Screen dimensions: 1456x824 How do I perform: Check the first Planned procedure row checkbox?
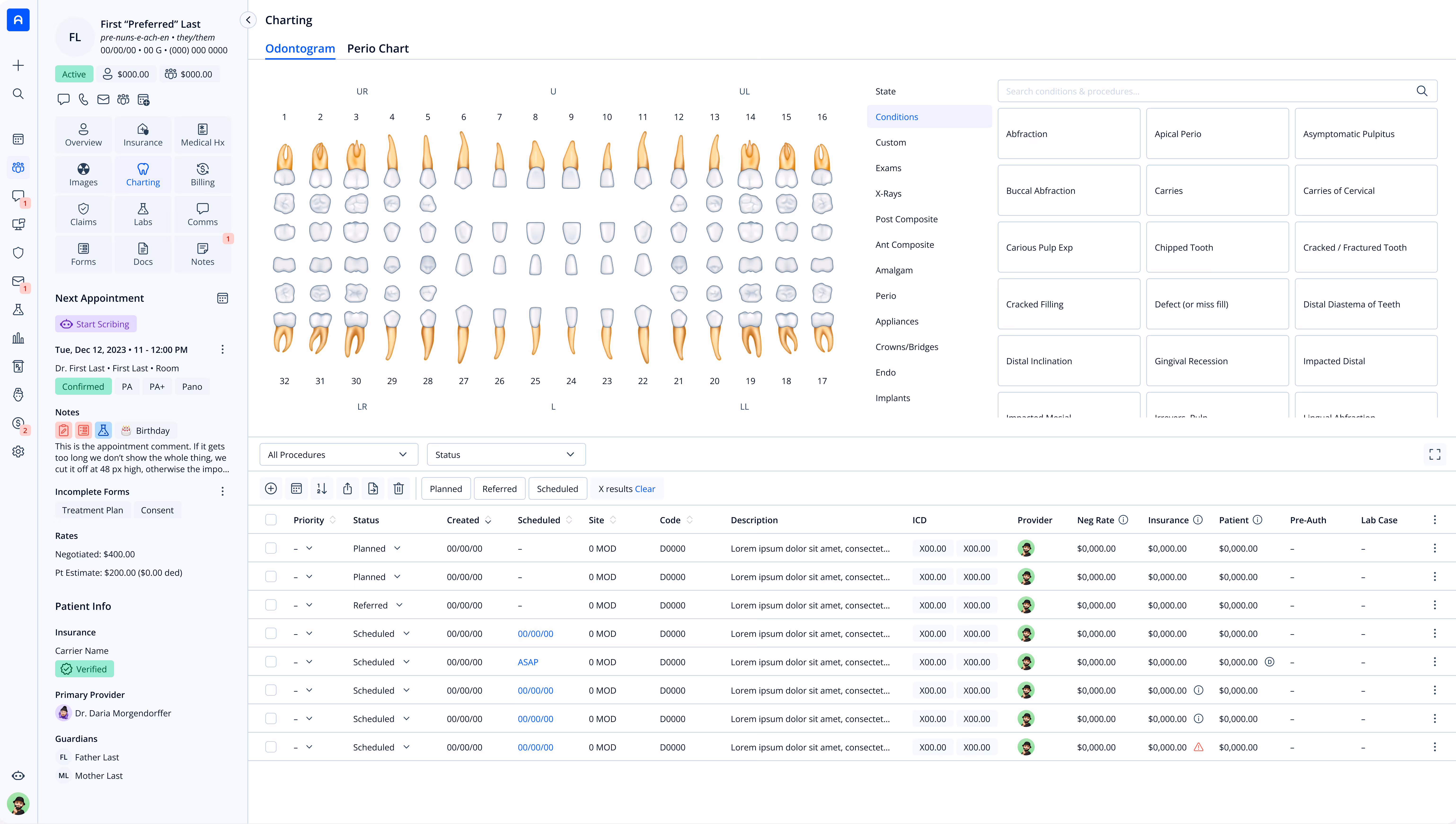point(271,548)
